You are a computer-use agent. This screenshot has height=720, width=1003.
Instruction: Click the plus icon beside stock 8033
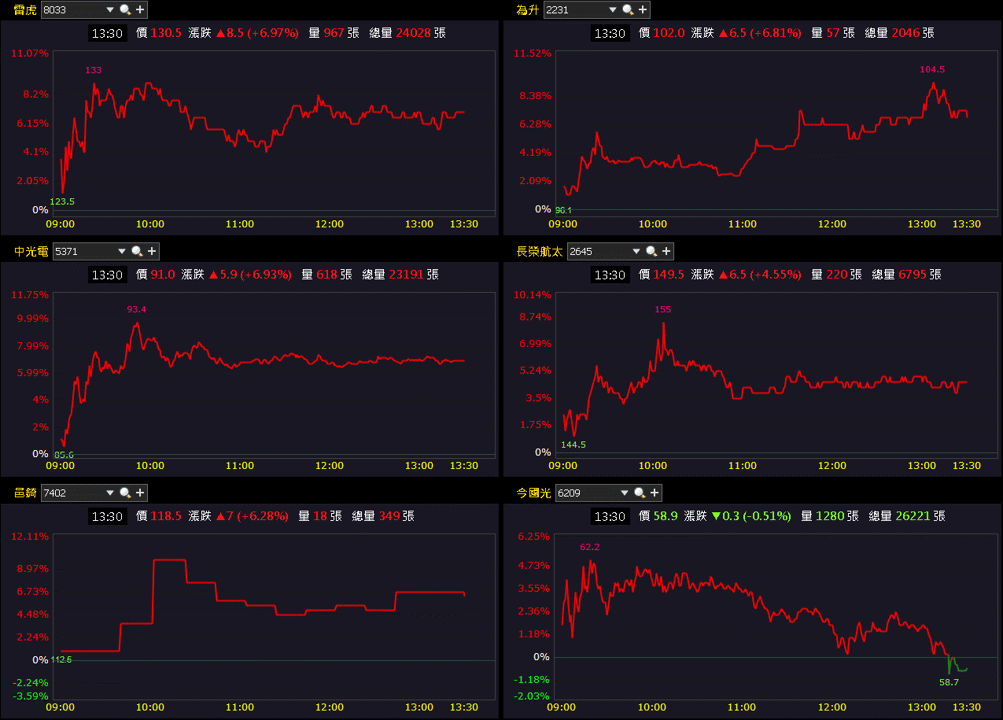140,10
